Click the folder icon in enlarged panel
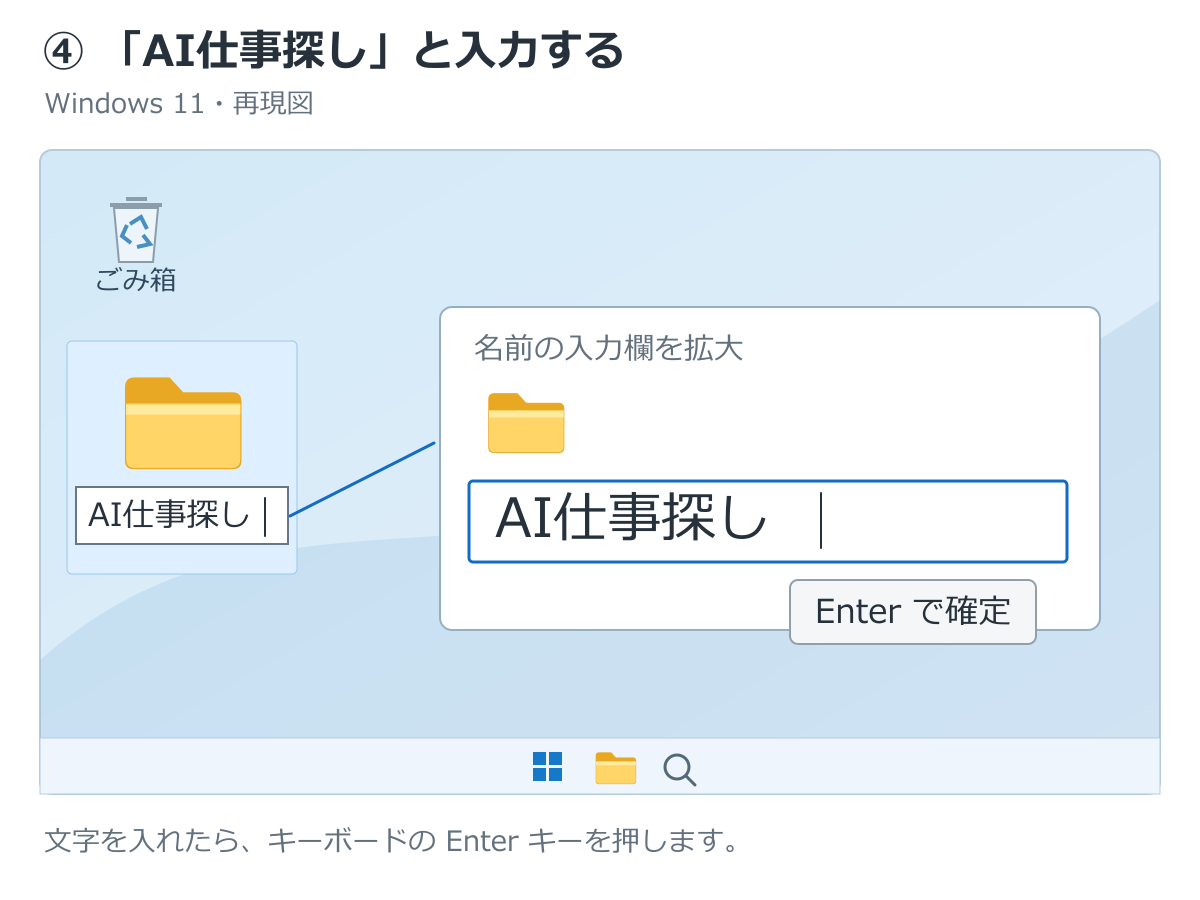The image size is (1200, 900). coord(526,423)
